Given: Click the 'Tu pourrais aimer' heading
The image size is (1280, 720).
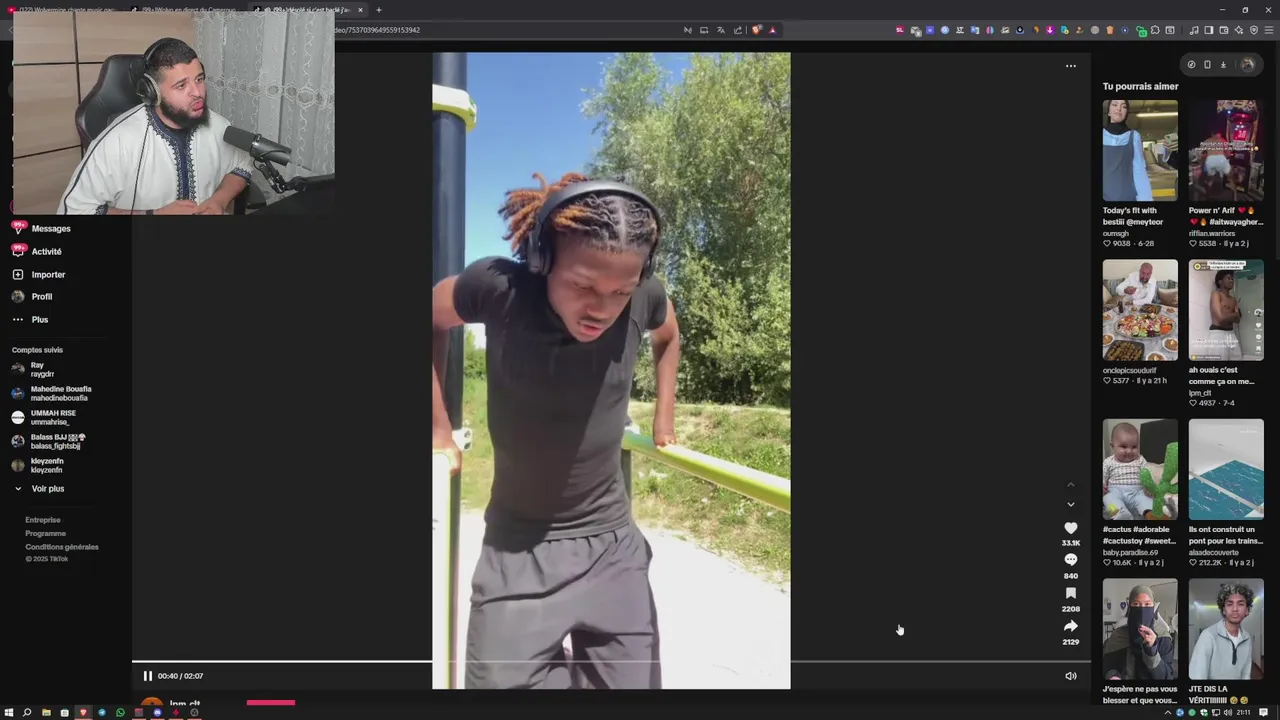Looking at the screenshot, I should point(1140,86).
